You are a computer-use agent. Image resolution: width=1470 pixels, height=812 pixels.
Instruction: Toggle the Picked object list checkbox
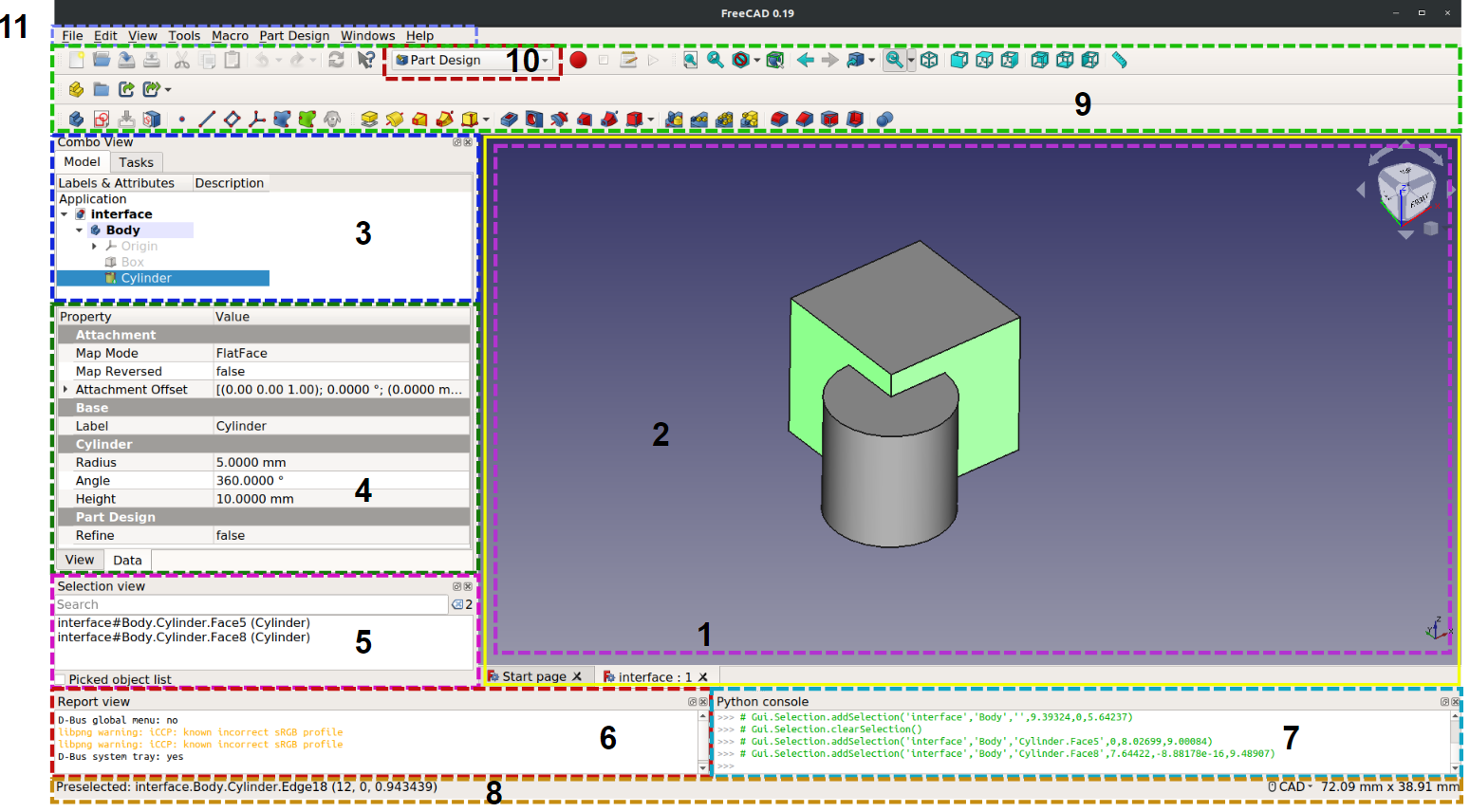tap(61, 679)
